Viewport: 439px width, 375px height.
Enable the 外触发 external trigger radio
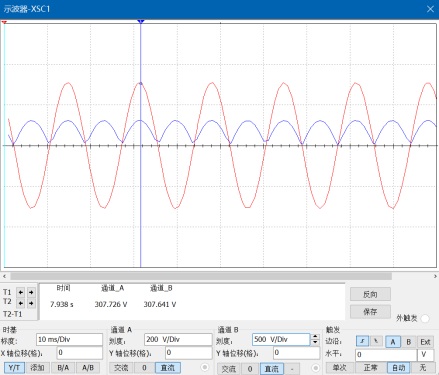425,318
